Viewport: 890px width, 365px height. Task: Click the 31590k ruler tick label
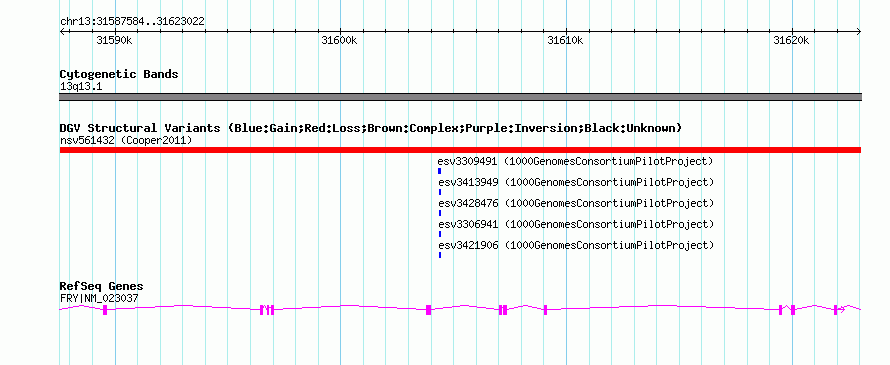click(x=114, y=40)
